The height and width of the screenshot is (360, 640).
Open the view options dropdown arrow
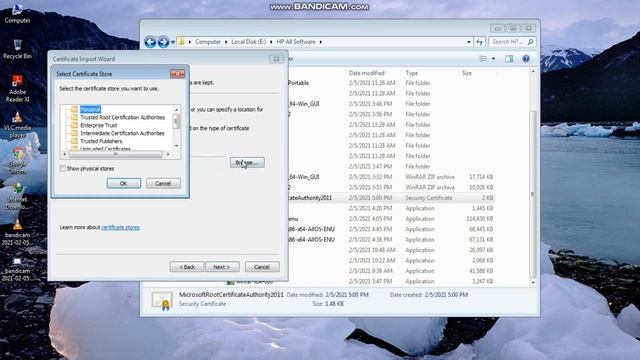493,59
